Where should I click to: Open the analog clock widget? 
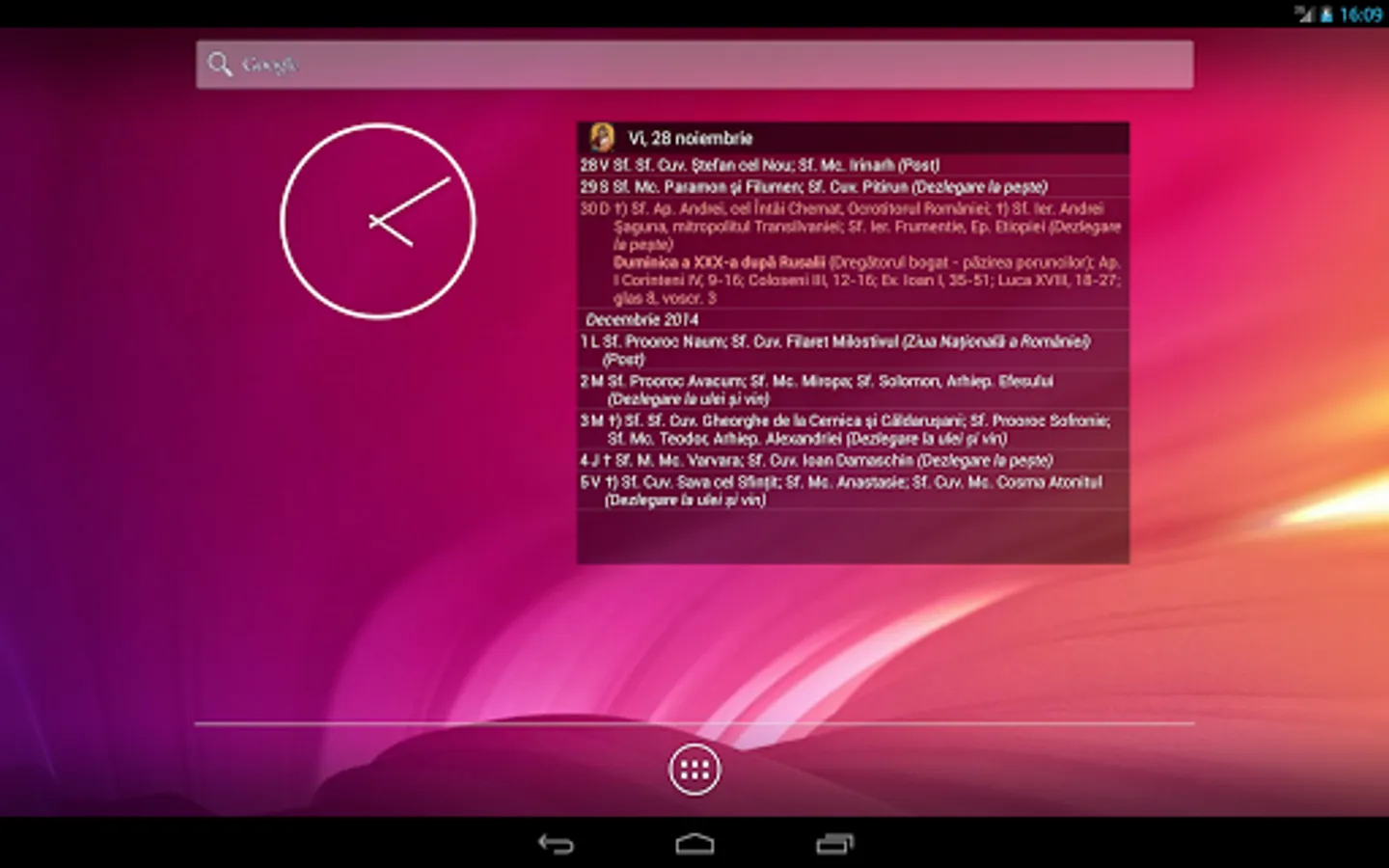click(378, 221)
